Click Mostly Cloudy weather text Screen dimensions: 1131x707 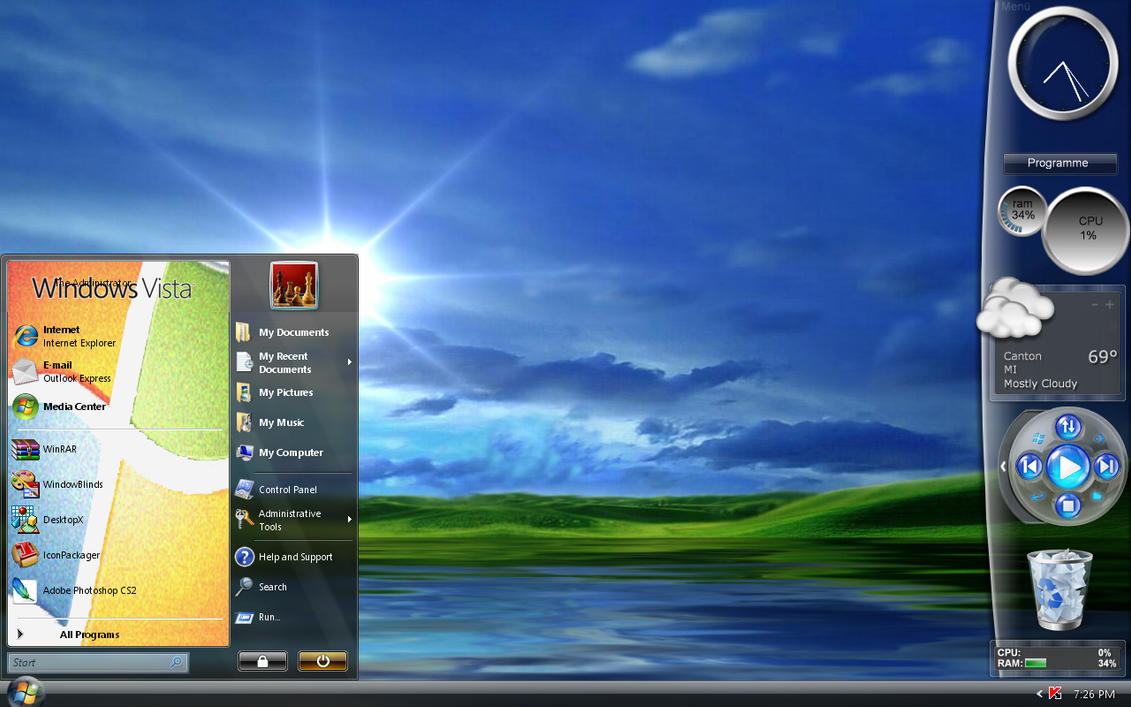(x=1040, y=384)
